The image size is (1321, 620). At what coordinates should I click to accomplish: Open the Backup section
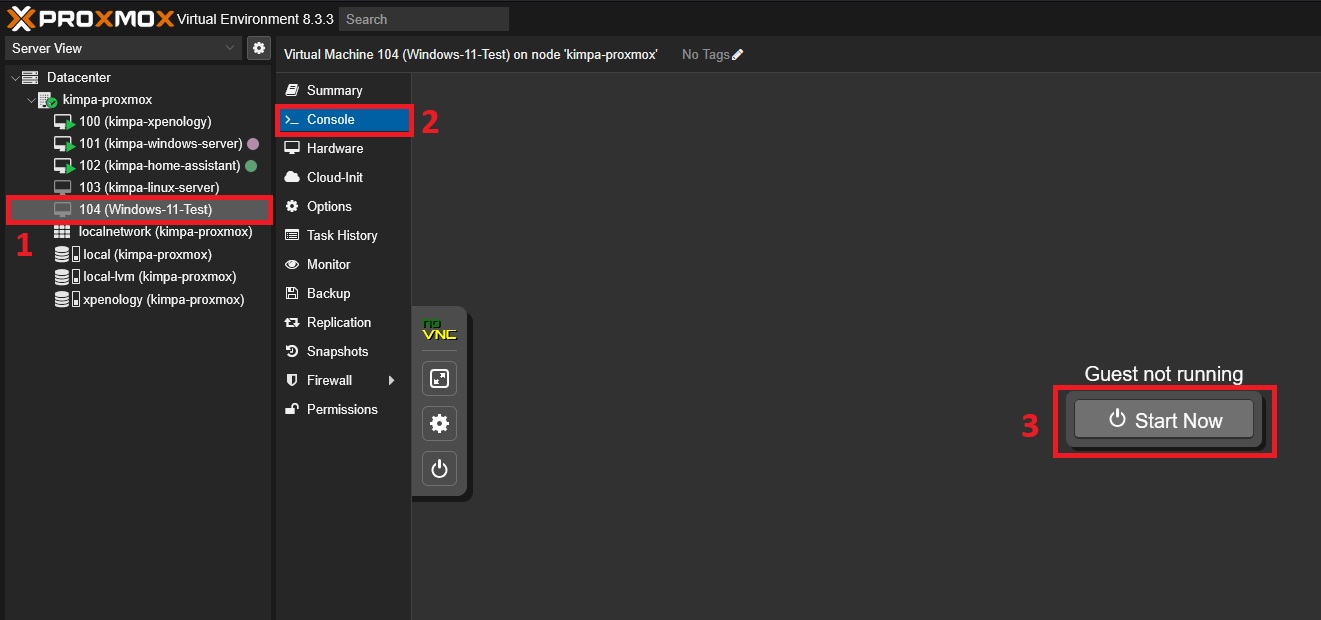328,293
